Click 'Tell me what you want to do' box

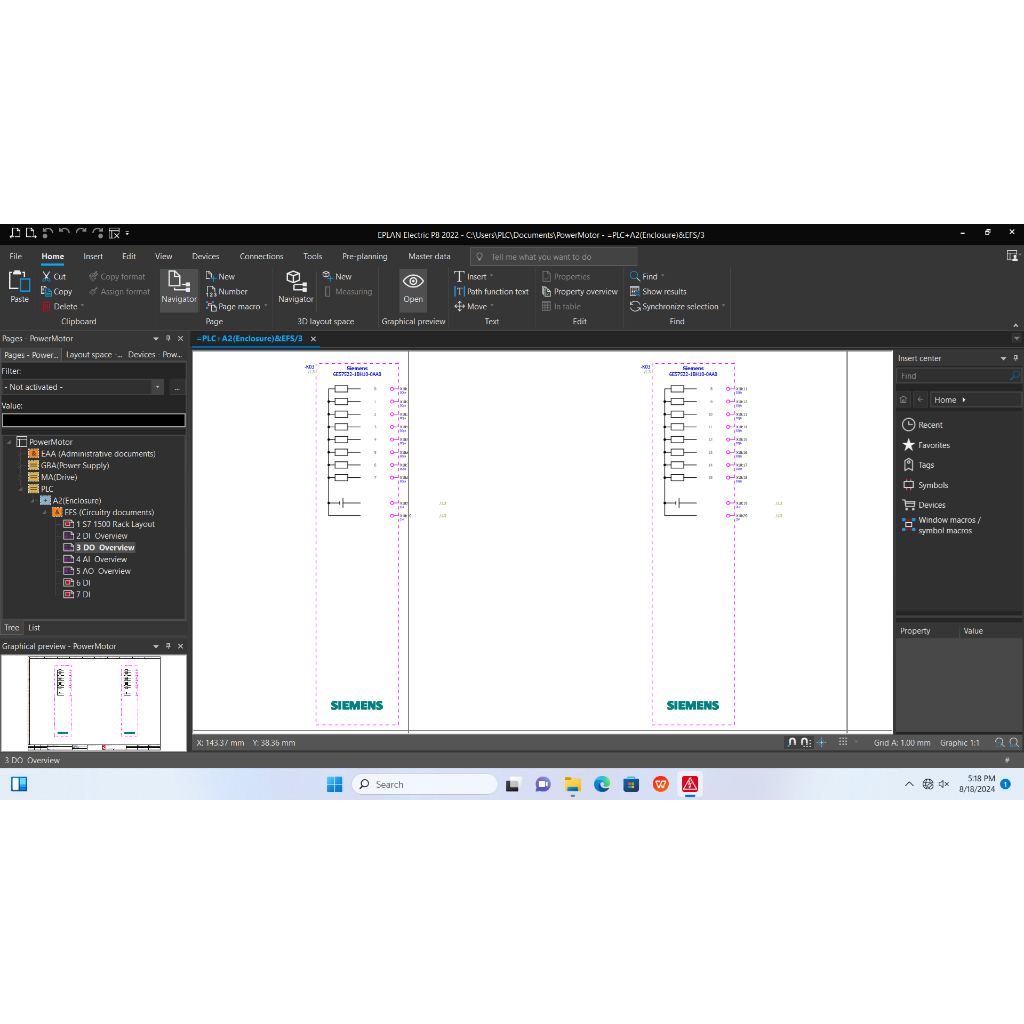point(553,257)
